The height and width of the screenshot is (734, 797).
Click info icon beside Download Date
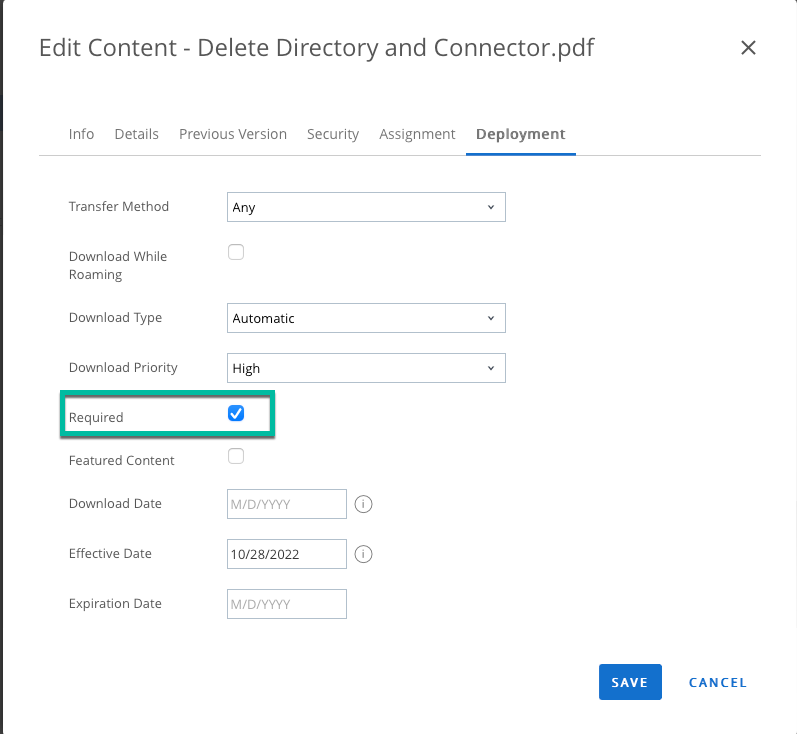tap(364, 504)
